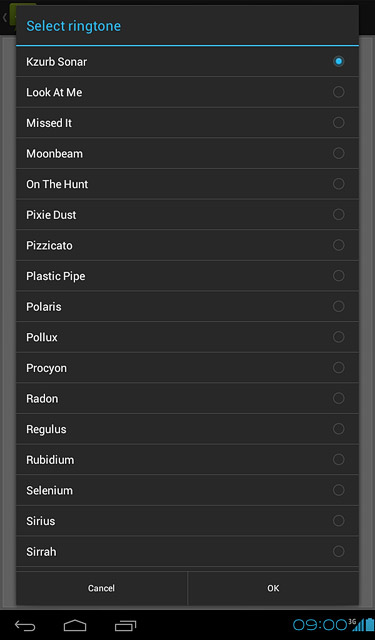375x640 pixels.
Task: Tap the 3G signal strength icon
Action: (x=356, y=624)
